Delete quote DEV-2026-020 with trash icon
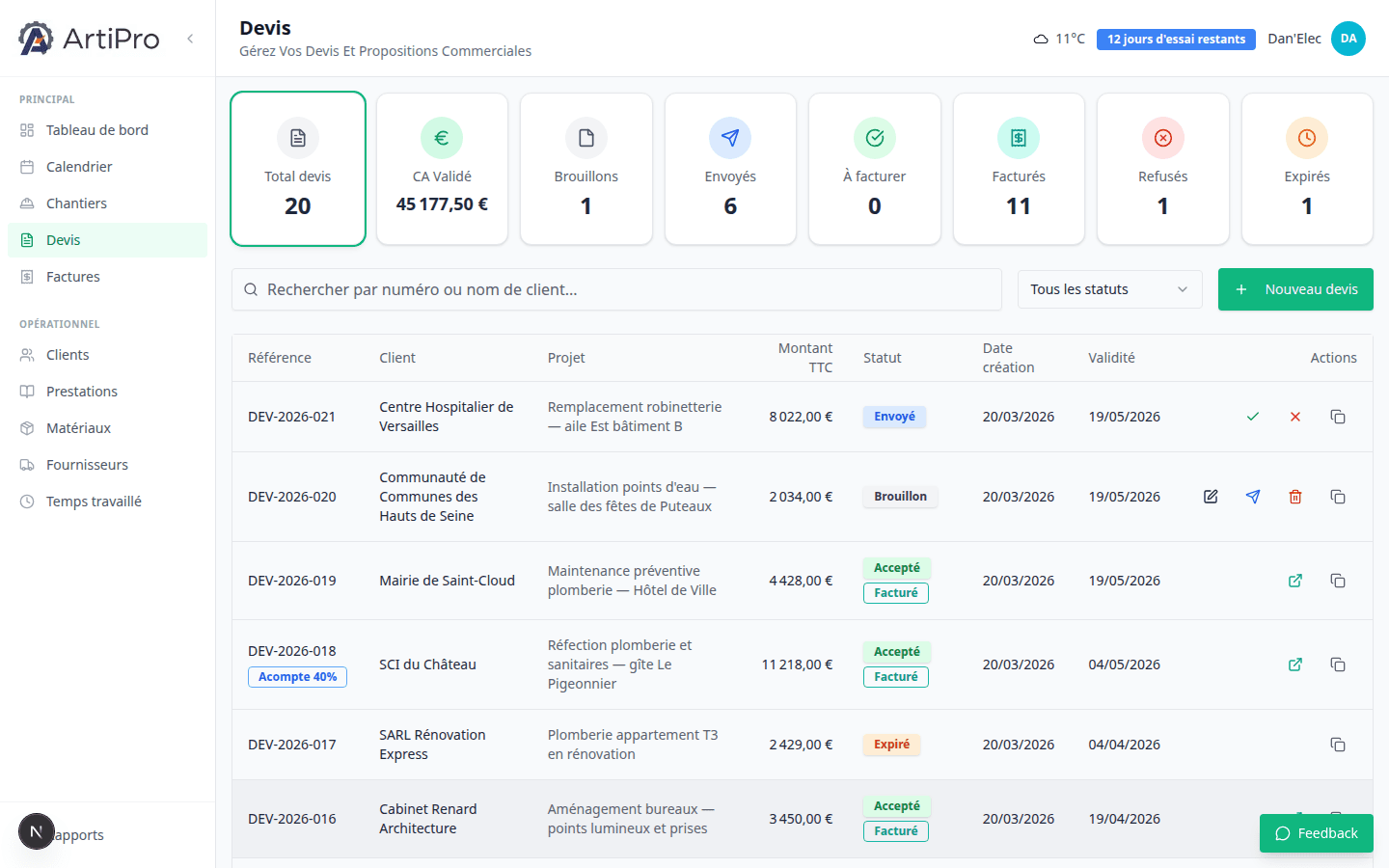Viewport: 1389px width, 868px height. pyautogui.click(x=1294, y=497)
